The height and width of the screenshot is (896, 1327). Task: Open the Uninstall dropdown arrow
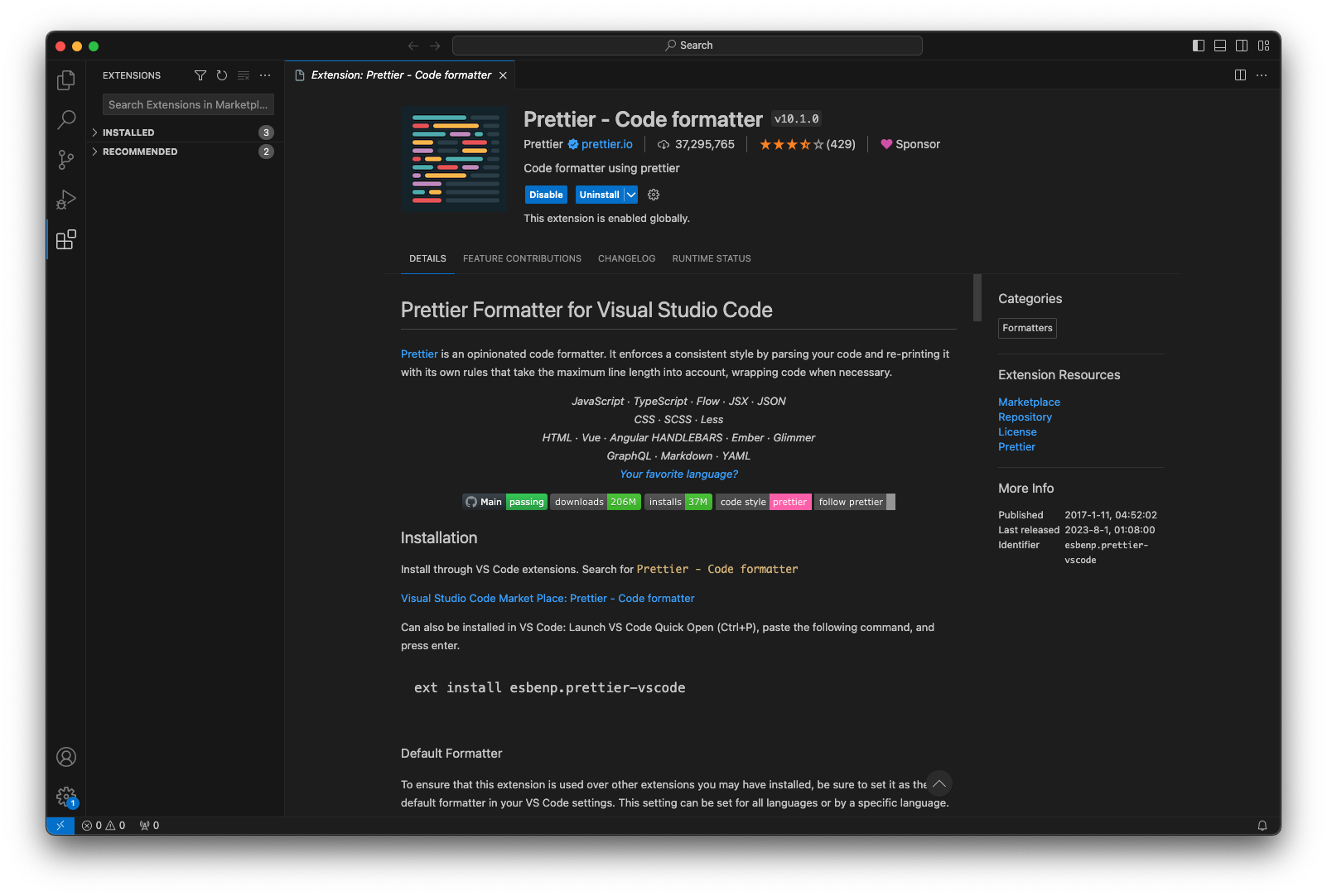[x=631, y=195]
